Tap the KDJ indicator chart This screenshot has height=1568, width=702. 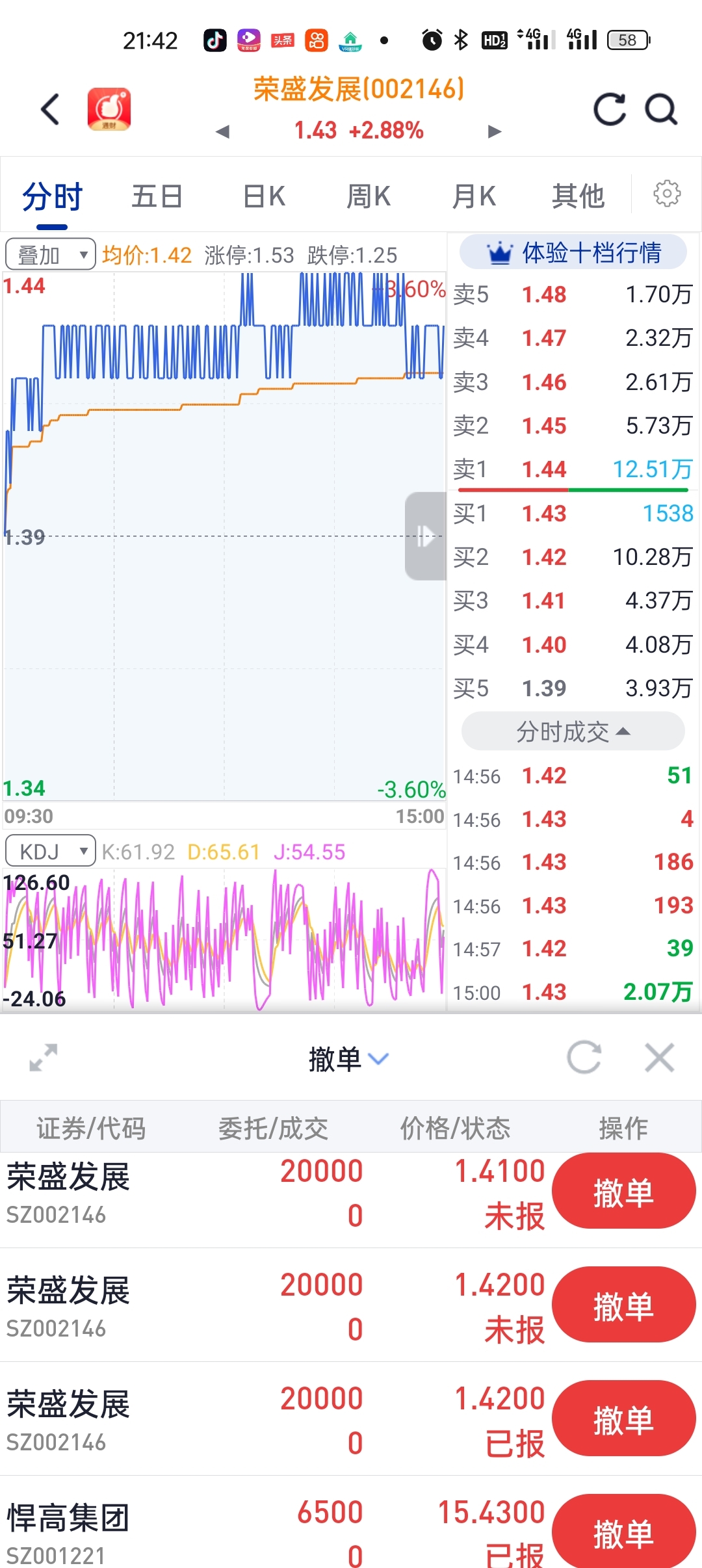pyautogui.click(x=224, y=940)
